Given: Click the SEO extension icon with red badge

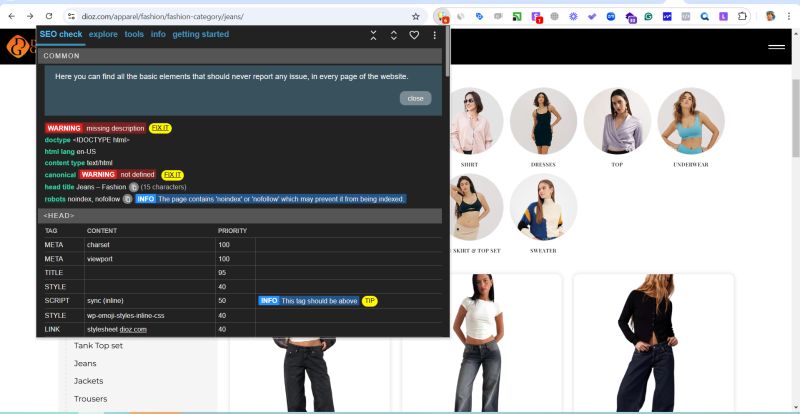Looking at the screenshot, I should coord(442,16).
